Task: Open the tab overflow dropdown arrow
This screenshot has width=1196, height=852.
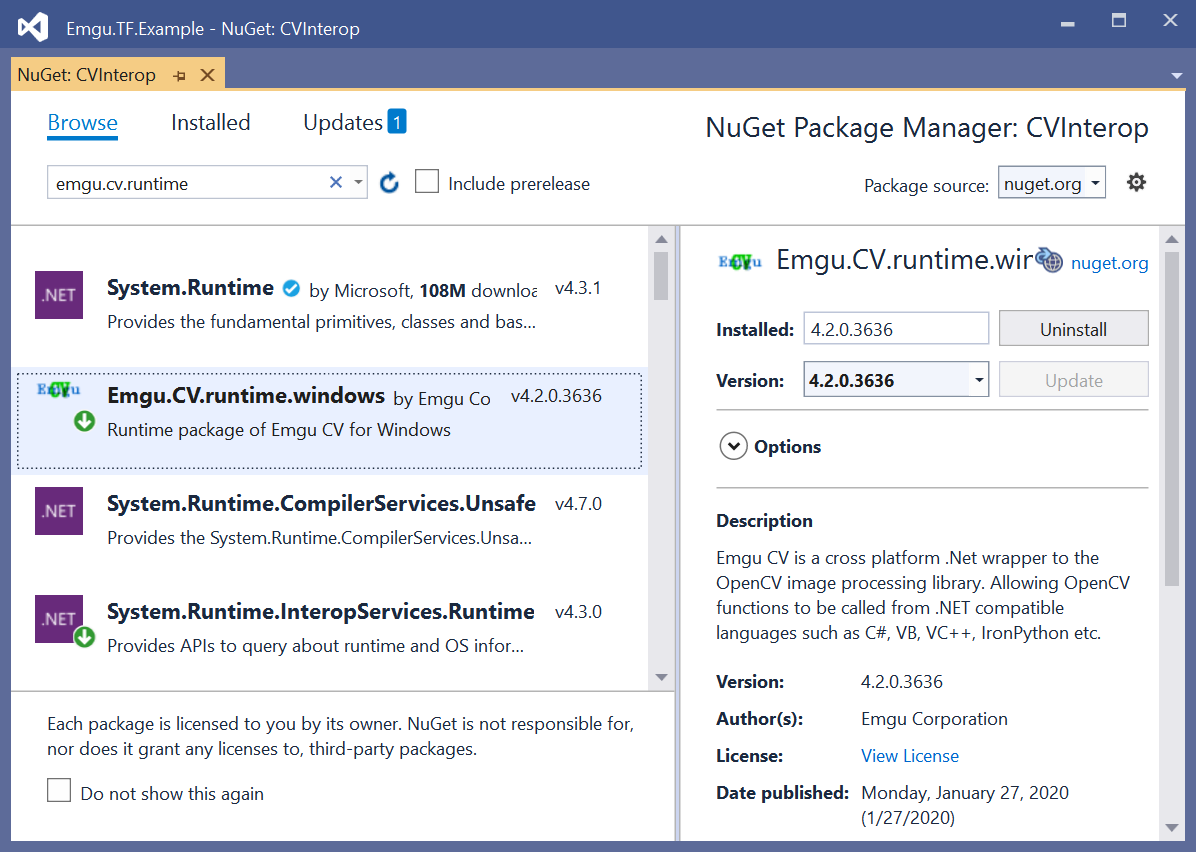Action: (1176, 76)
